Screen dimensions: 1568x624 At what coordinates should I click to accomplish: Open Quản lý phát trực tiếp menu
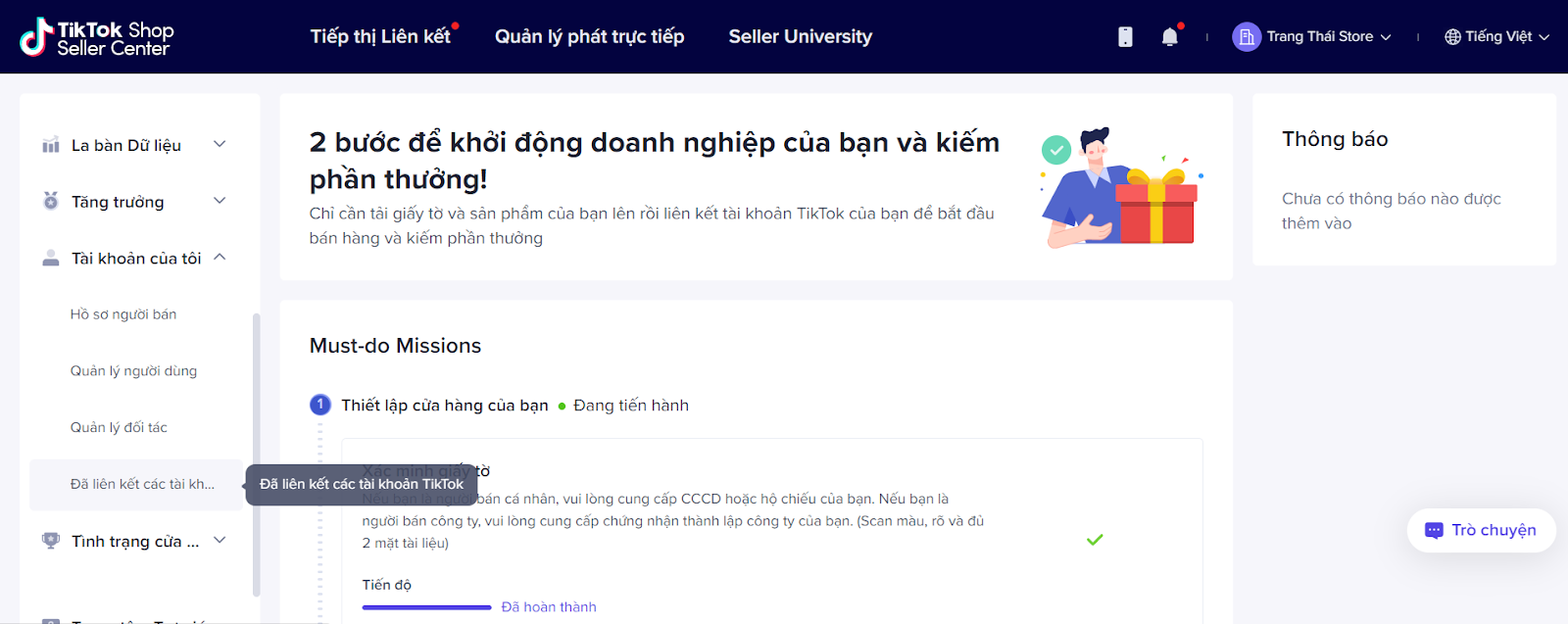589,36
